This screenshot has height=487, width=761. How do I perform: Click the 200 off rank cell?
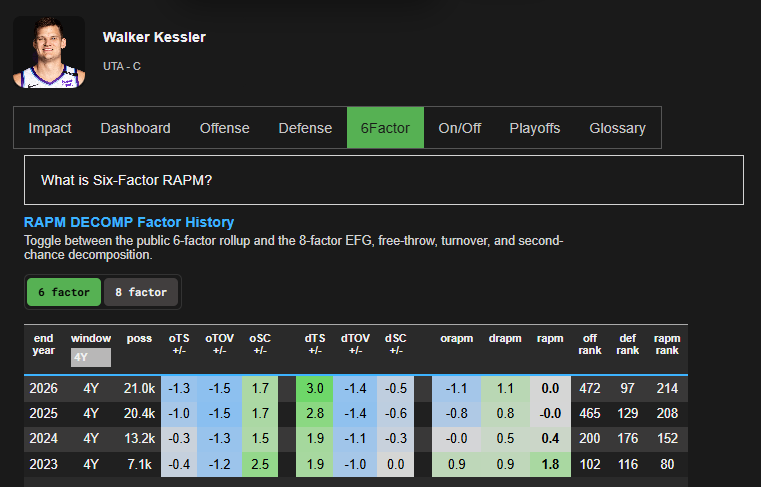590,439
